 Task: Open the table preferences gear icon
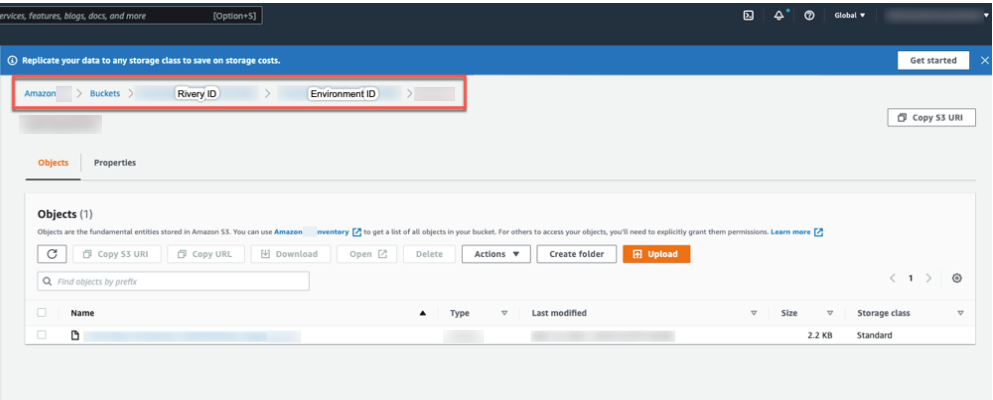(957, 278)
